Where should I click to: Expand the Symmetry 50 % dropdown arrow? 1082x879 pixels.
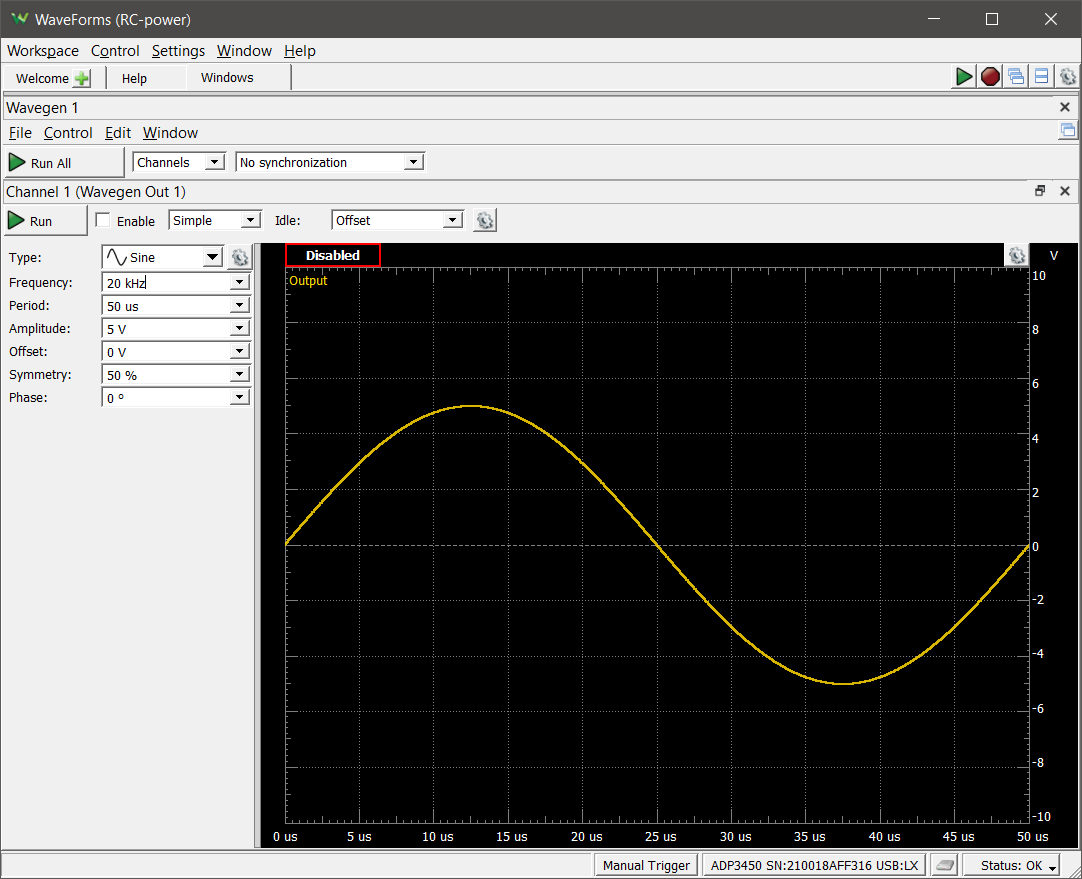tap(239, 375)
